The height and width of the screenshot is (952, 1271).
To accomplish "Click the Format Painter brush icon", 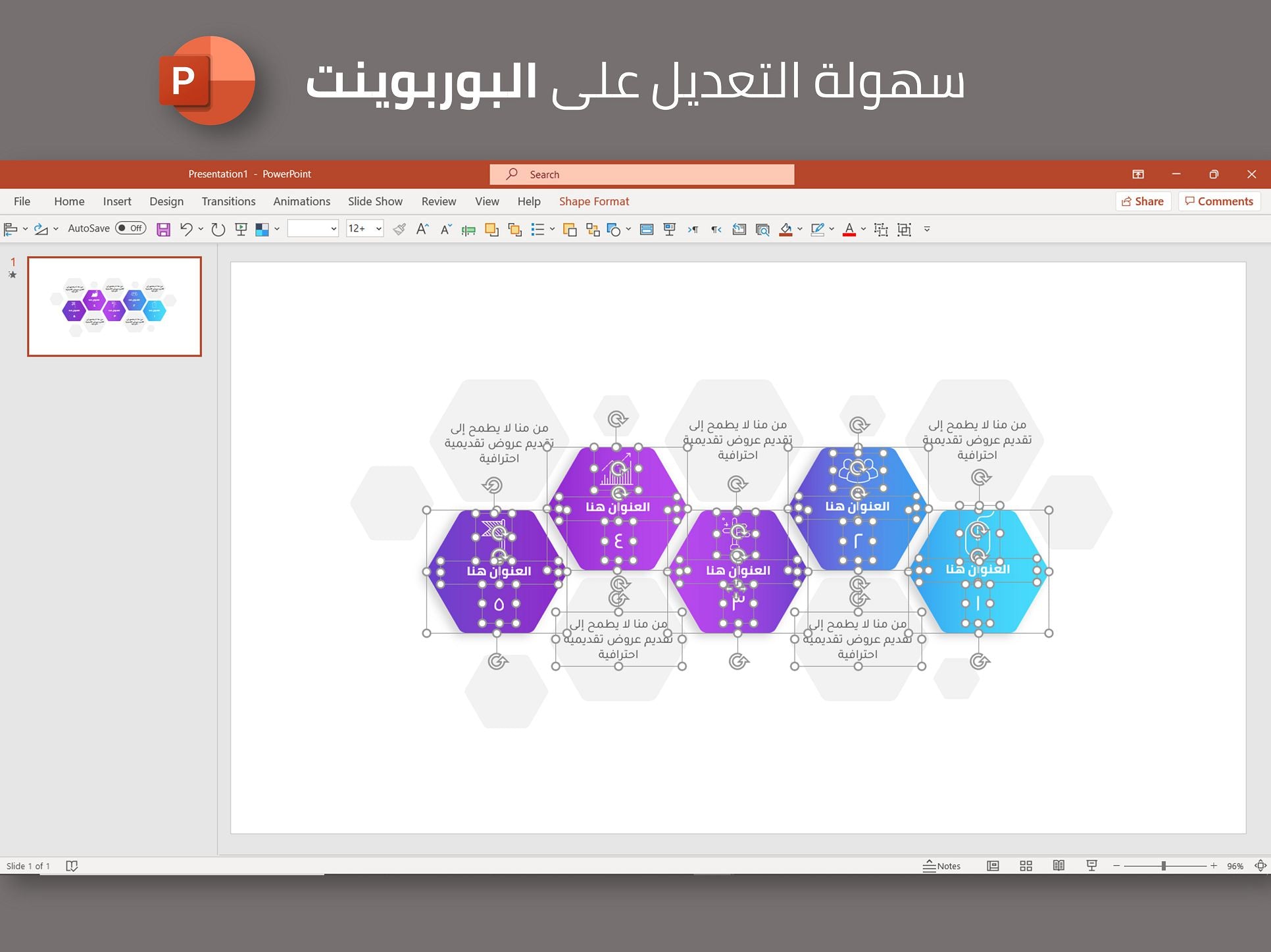I will pyautogui.click(x=399, y=229).
